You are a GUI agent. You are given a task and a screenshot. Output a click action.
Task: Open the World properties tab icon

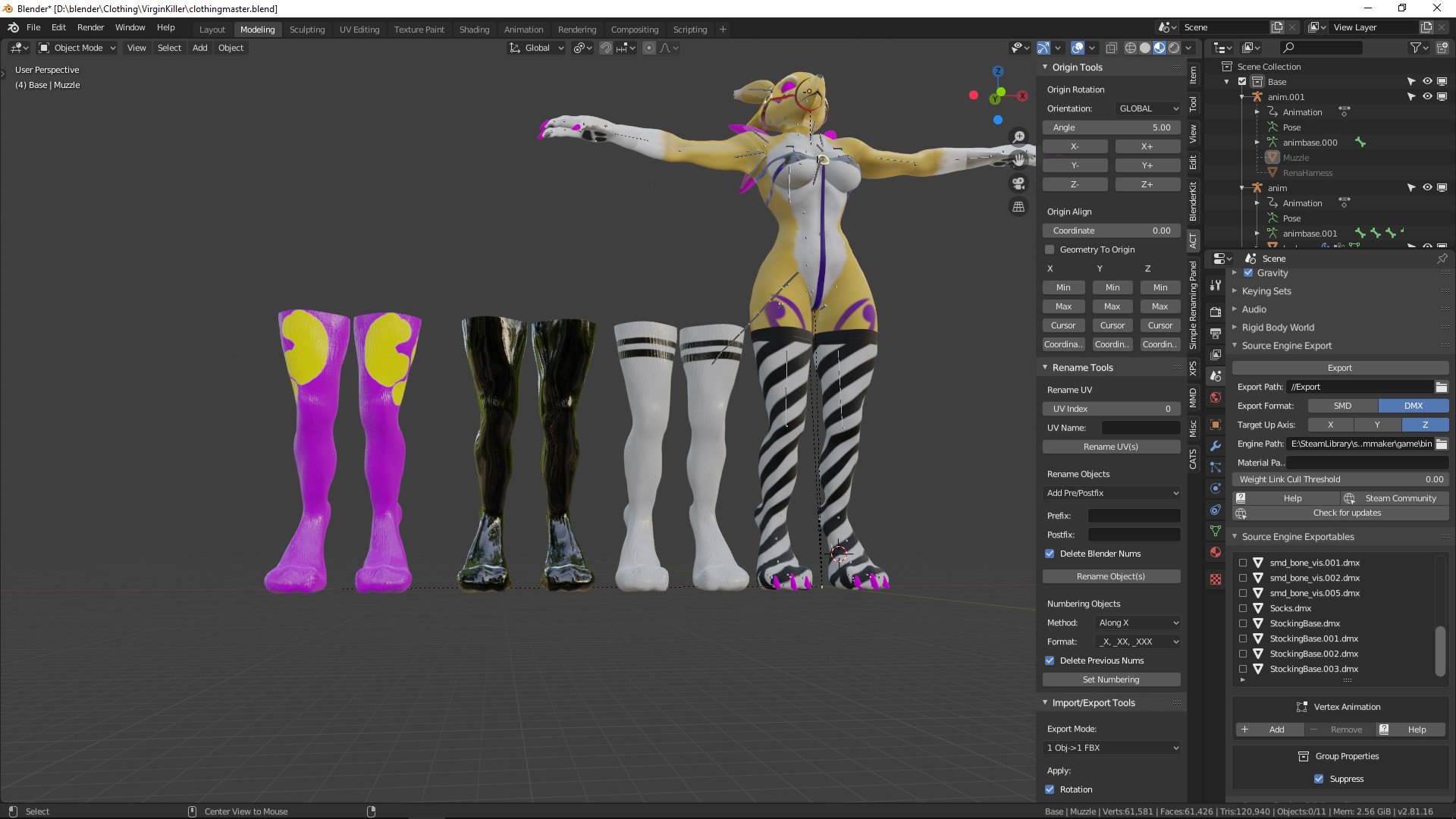tap(1216, 397)
